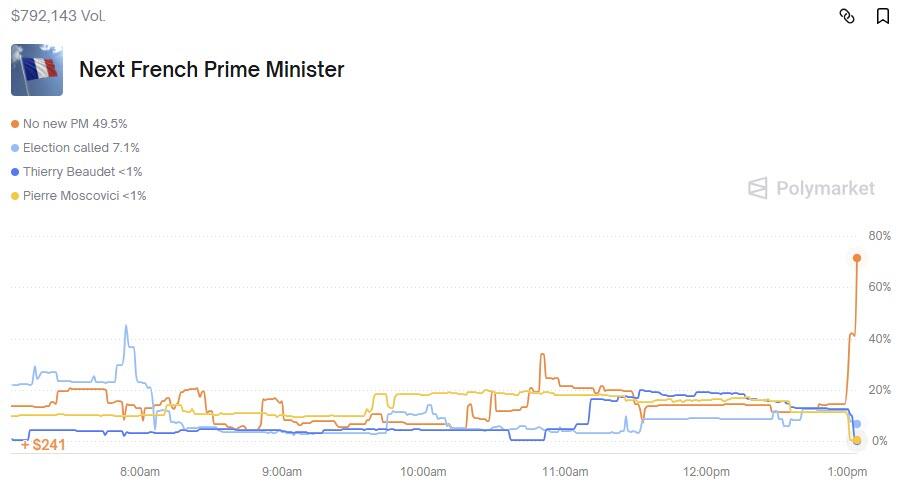
Task: Open the Next French Prime Minister title
Action: [211, 70]
